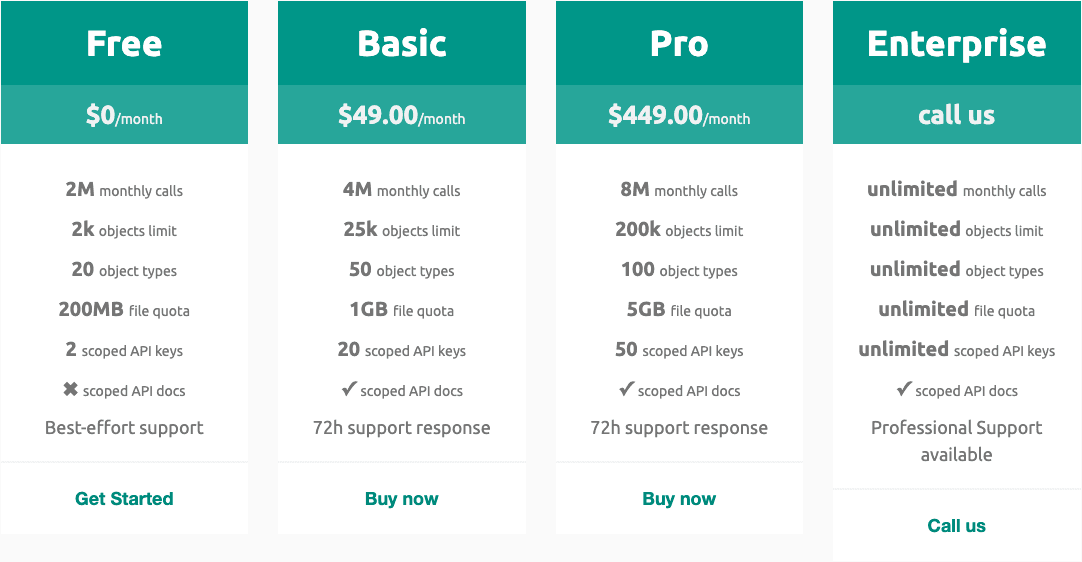Click the $0/month price banner

coord(124,115)
